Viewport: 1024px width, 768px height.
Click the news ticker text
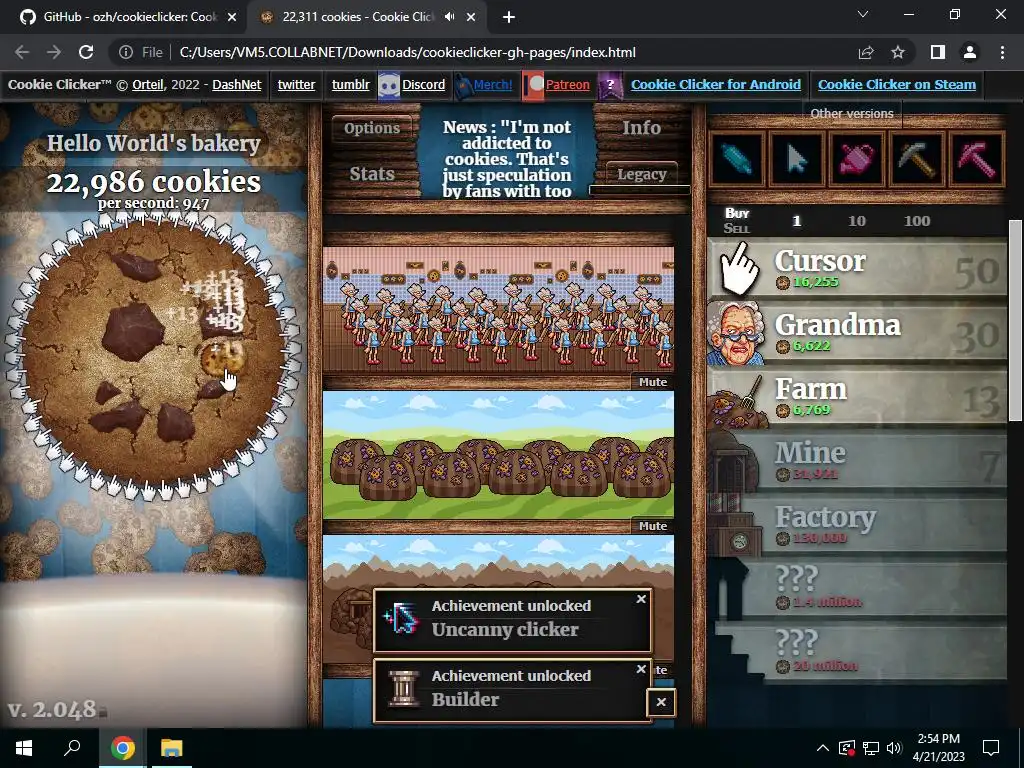507,159
